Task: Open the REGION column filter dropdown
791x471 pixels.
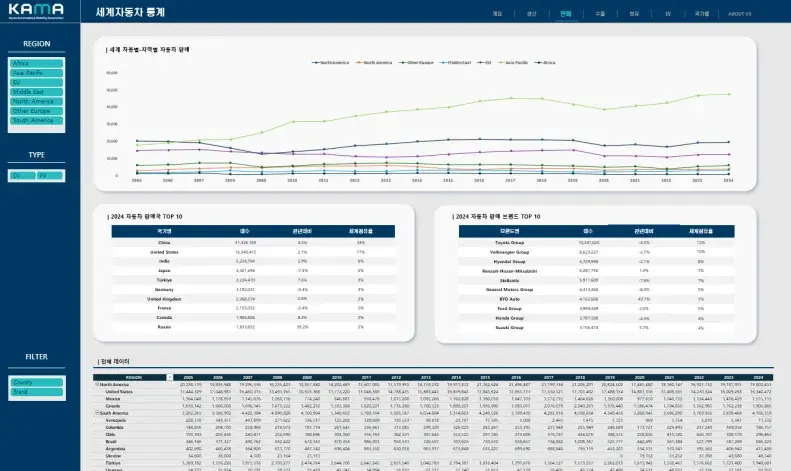Action: tap(170, 377)
